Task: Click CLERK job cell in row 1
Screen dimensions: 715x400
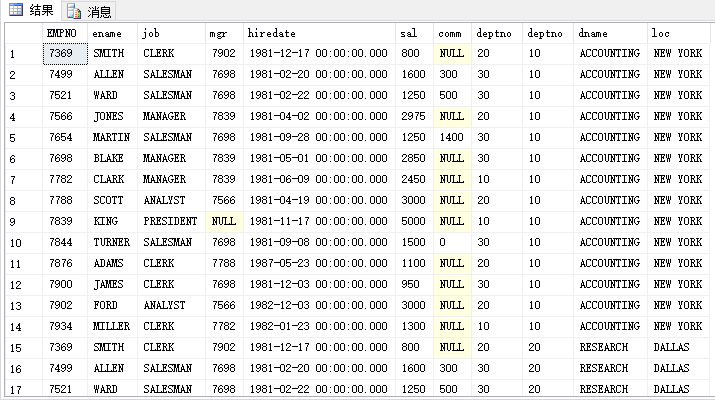Action: [171, 54]
